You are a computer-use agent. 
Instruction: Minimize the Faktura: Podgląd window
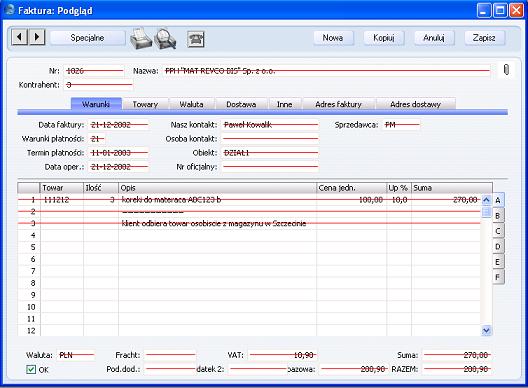(484, 10)
